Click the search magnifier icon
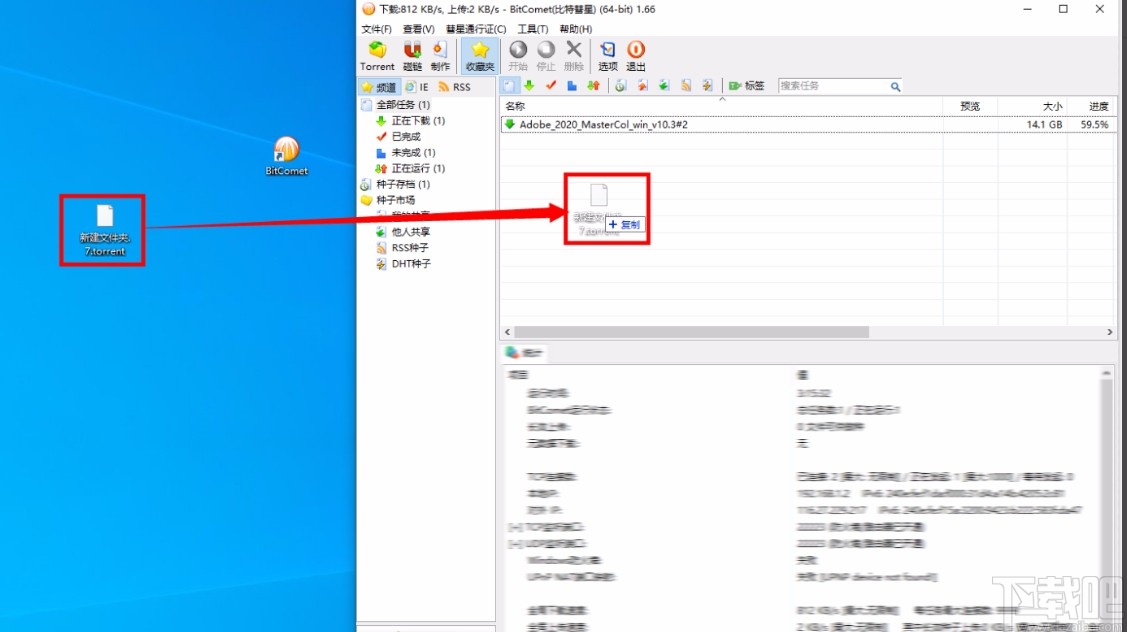1127x632 pixels. coord(896,86)
